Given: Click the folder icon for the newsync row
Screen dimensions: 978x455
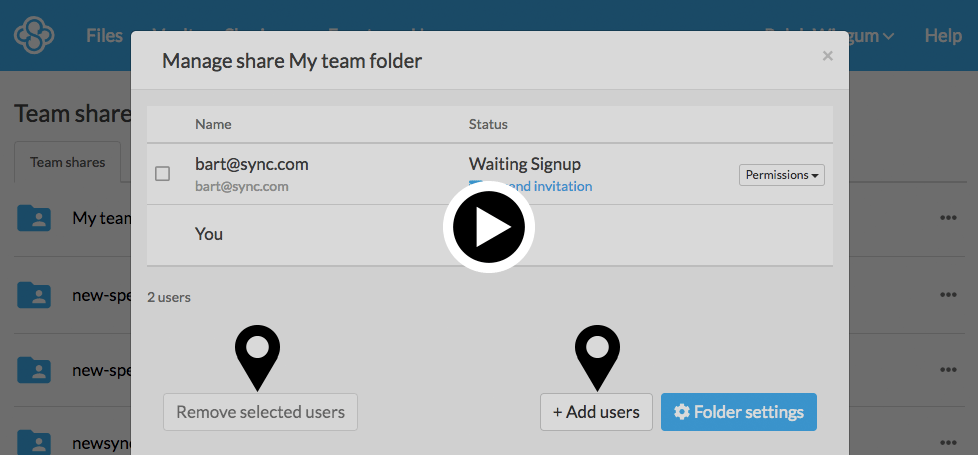Looking at the screenshot, I should (34, 442).
